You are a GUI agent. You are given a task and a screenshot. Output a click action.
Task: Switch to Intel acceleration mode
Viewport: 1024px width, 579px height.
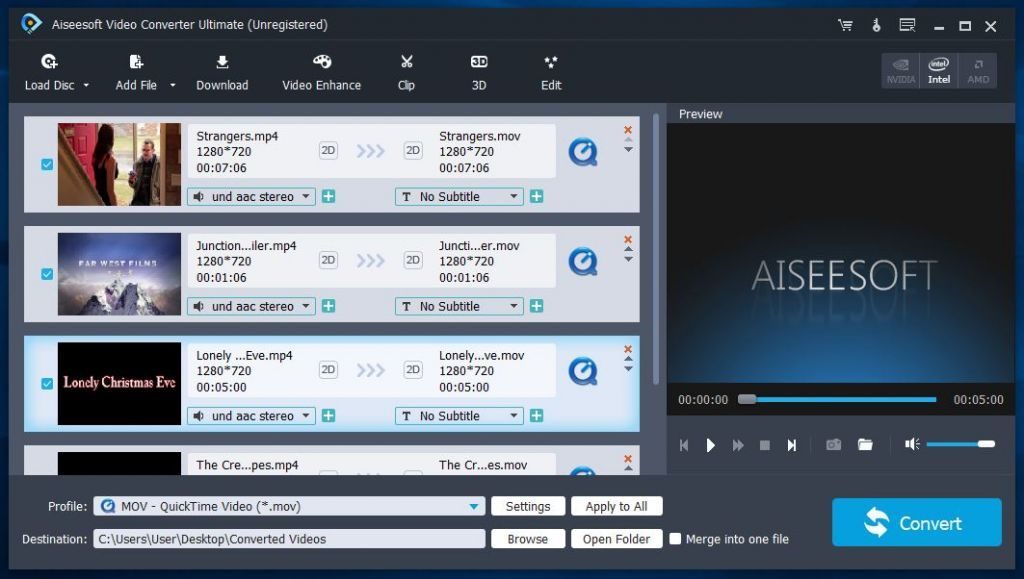click(x=938, y=69)
